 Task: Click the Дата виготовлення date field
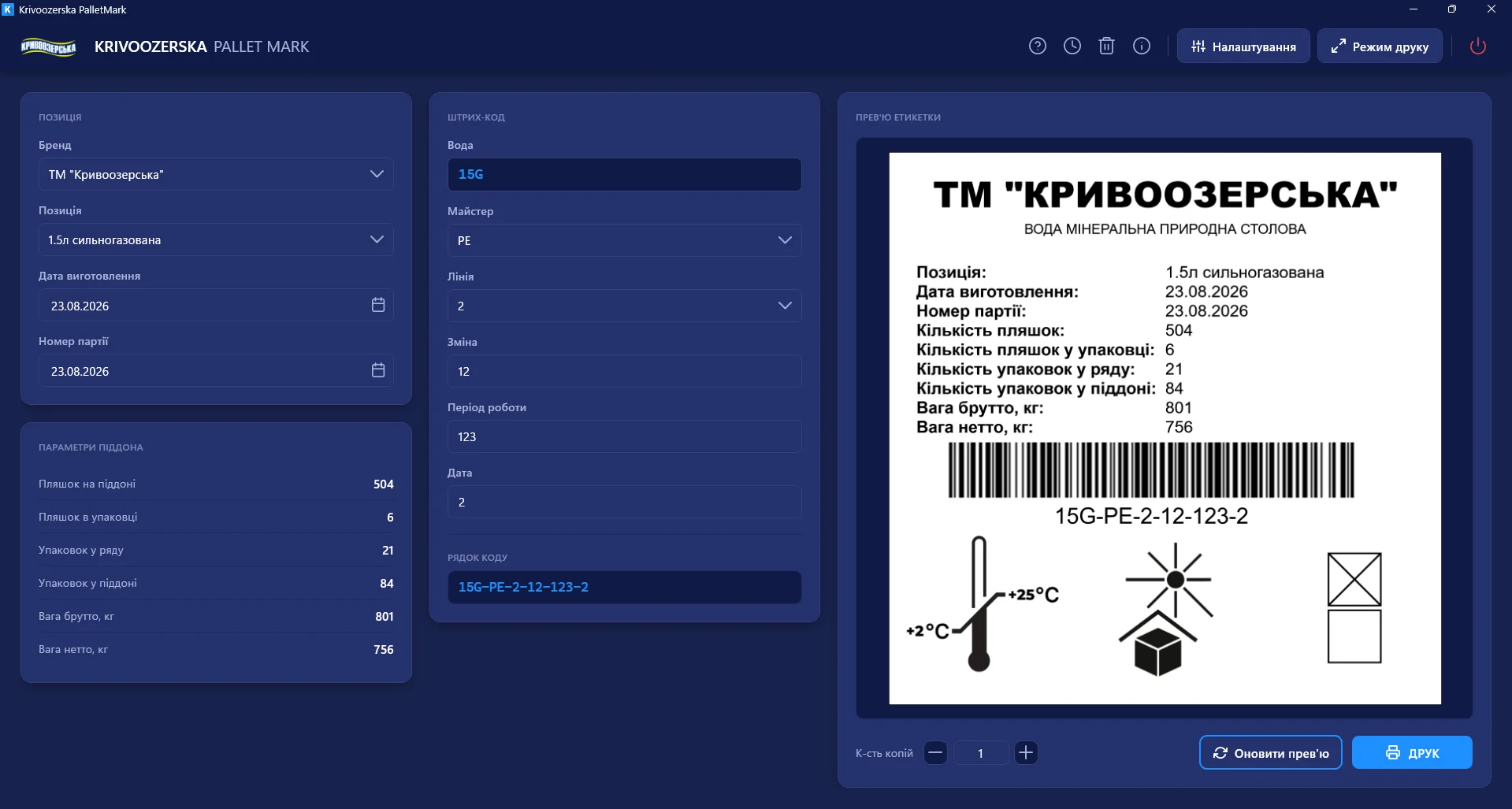216,305
